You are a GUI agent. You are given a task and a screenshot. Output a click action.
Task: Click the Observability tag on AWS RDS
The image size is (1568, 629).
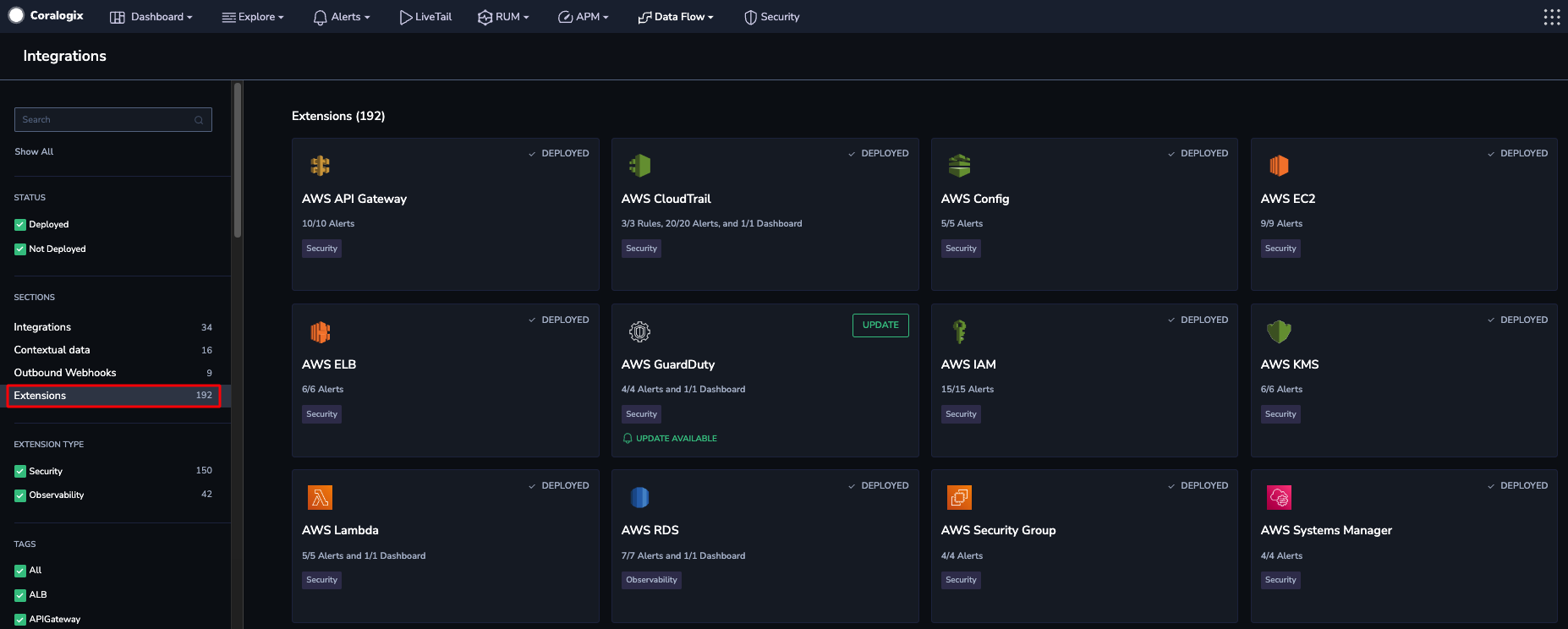coord(651,580)
